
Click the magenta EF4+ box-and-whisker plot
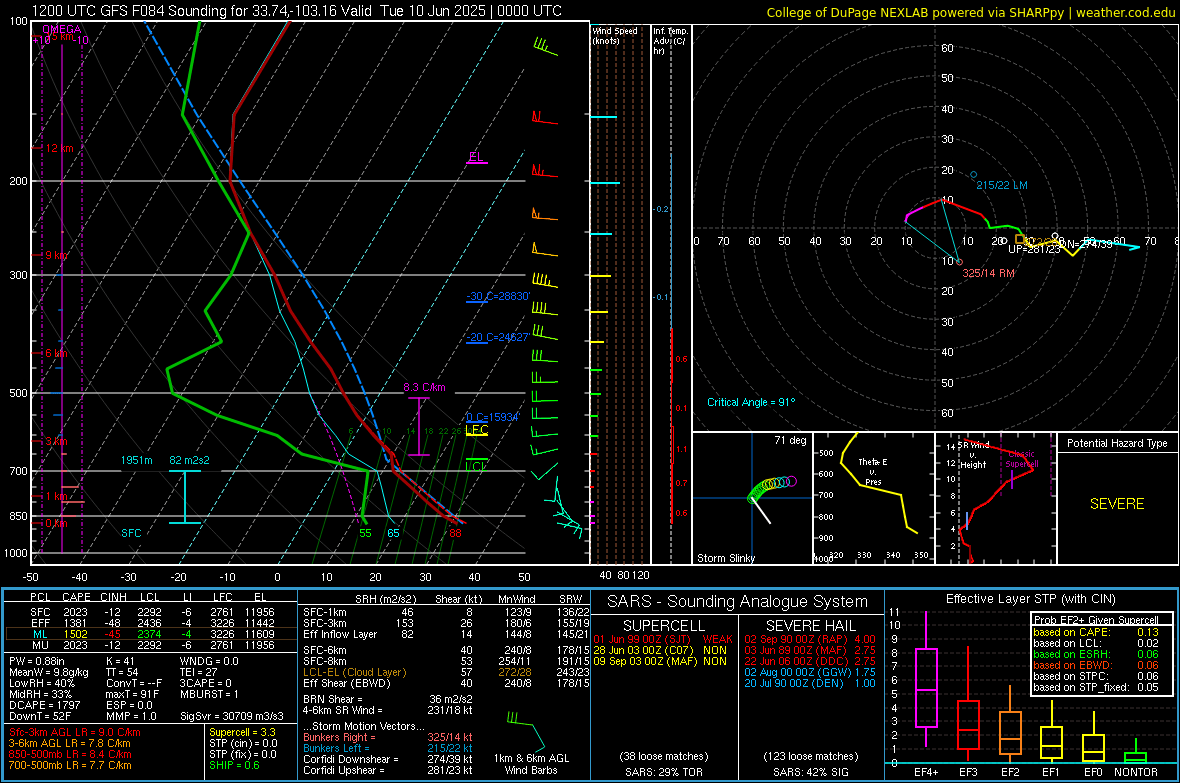pyautogui.click(x=926, y=679)
